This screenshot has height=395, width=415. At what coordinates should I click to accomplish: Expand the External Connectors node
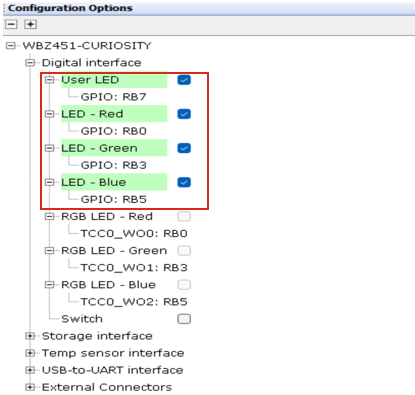pyautogui.click(x=30, y=387)
